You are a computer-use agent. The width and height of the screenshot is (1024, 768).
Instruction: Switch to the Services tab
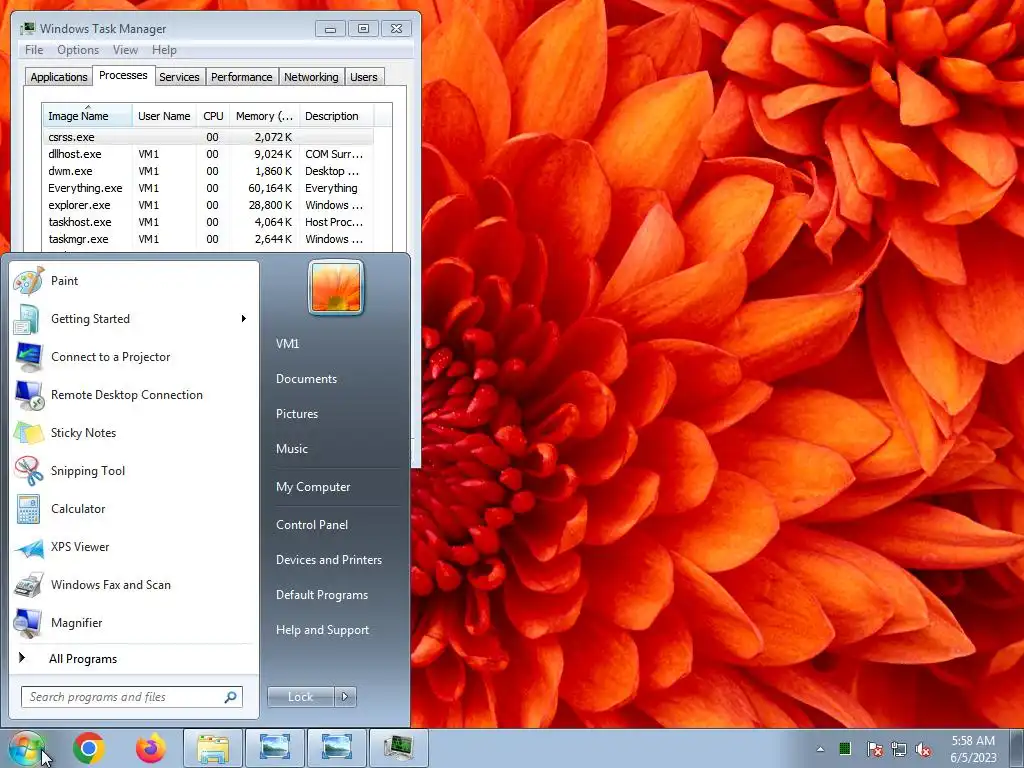click(x=179, y=77)
